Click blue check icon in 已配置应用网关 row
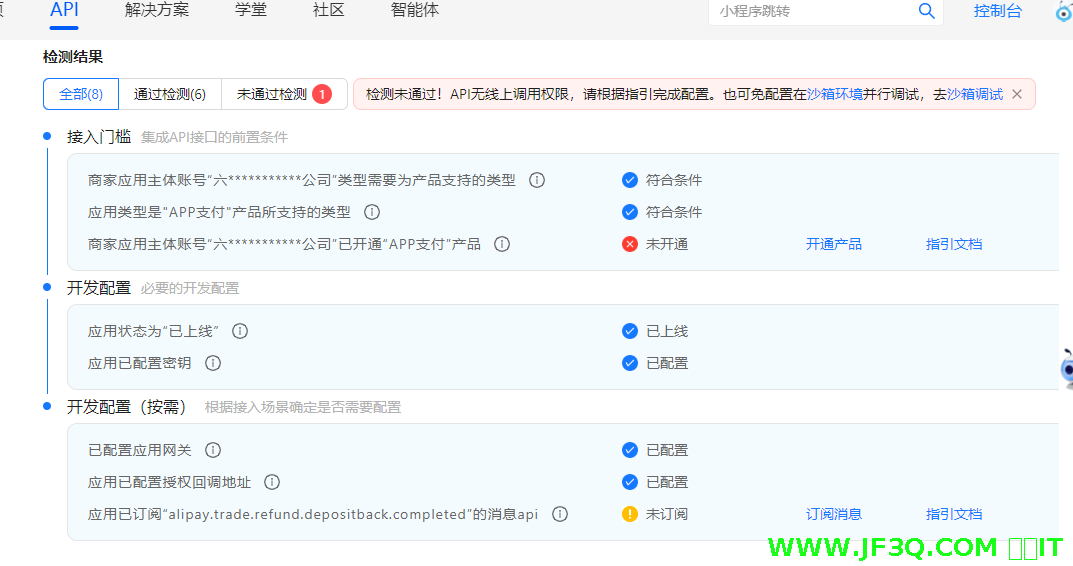 [630, 450]
